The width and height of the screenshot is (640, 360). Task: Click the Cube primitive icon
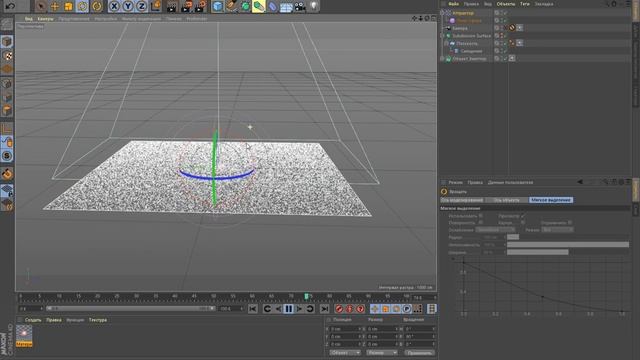coord(218,6)
